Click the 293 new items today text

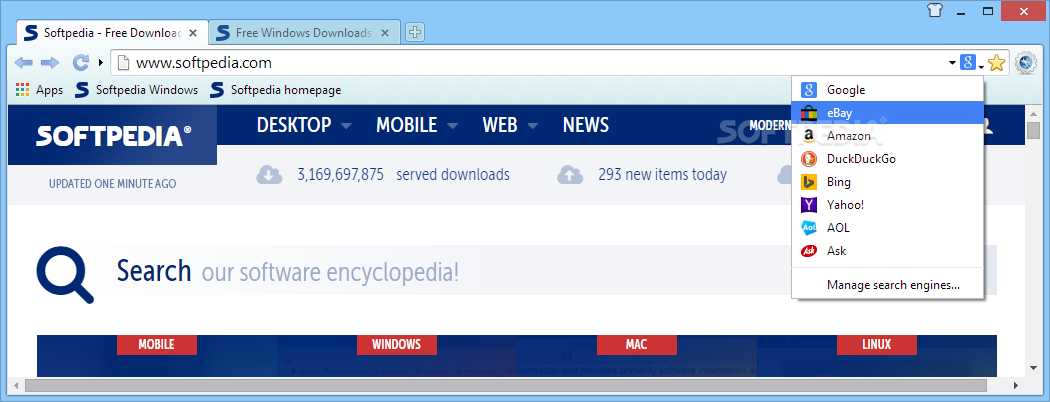662,175
